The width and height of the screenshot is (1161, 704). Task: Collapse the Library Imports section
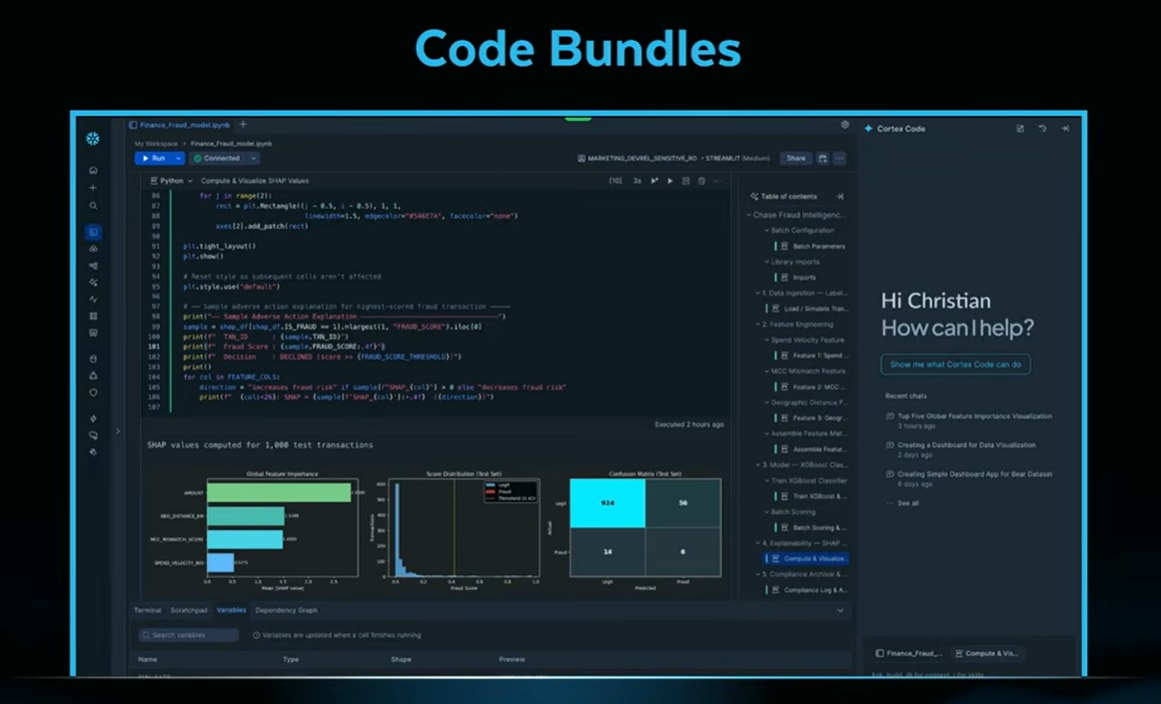coord(767,261)
